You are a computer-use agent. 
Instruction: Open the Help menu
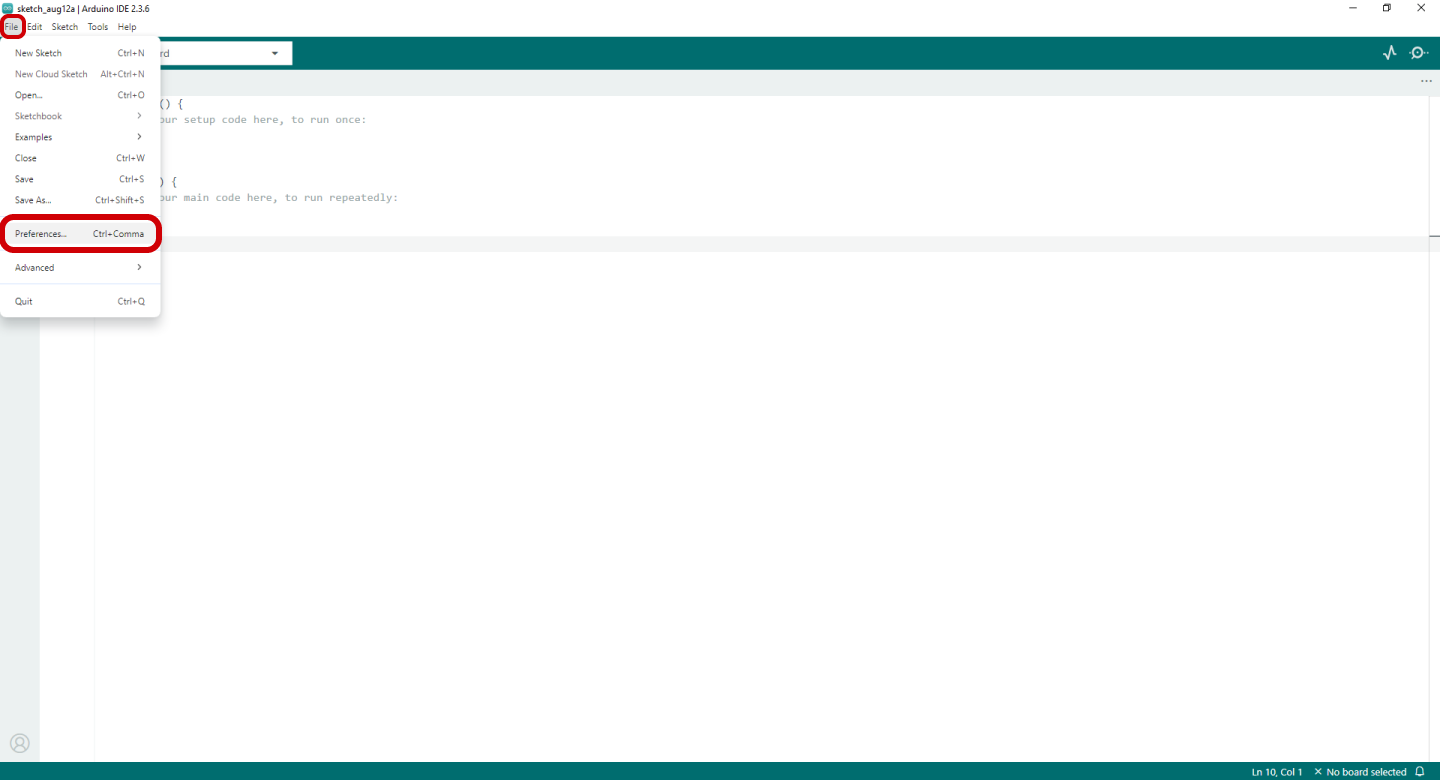click(127, 27)
